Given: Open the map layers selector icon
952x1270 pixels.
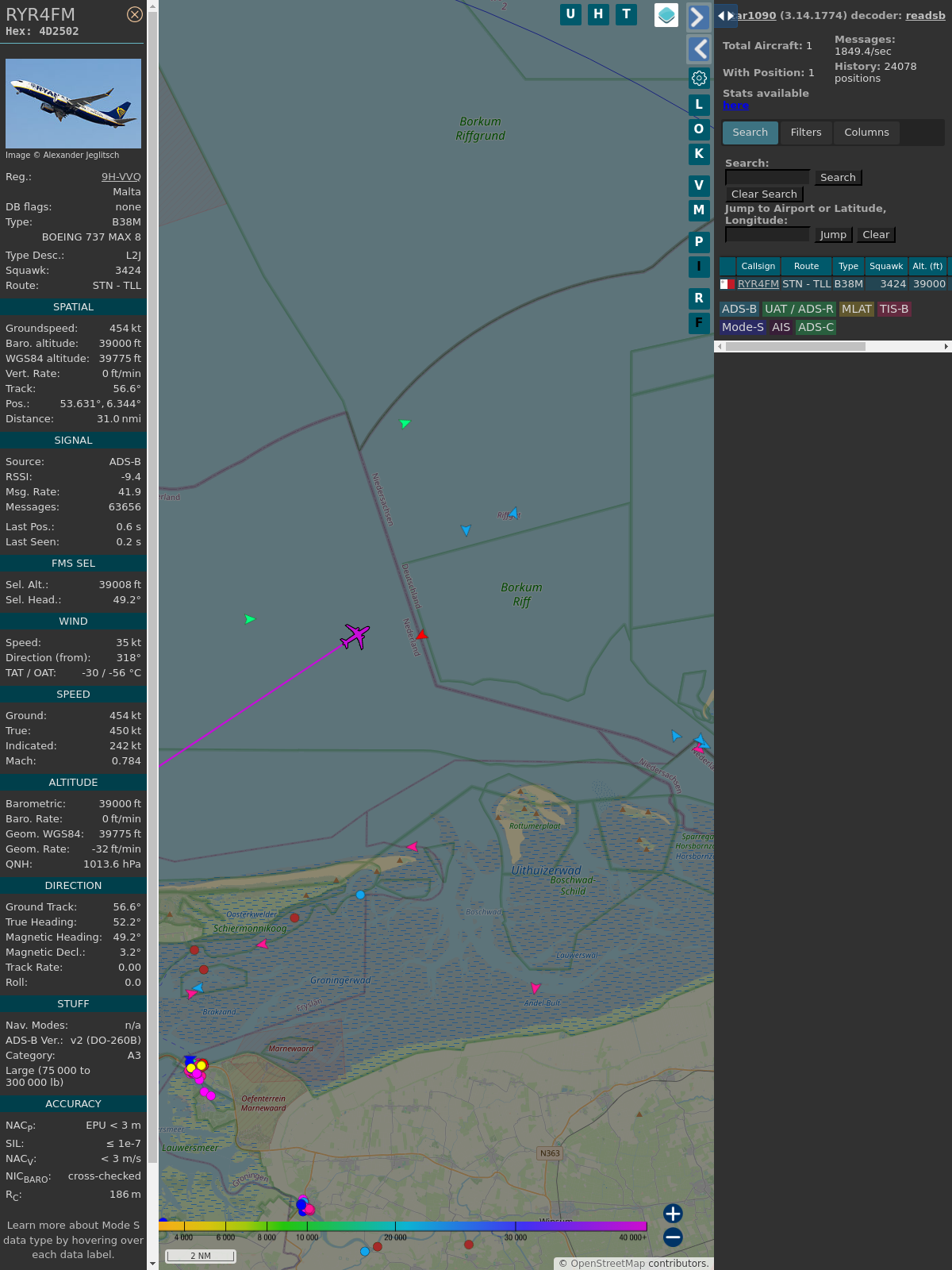Looking at the screenshot, I should (x=666, y=15).
